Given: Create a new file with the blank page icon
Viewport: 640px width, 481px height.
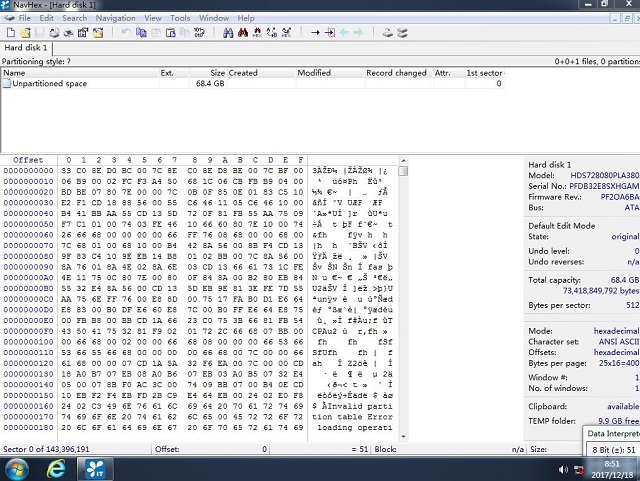Looking at the screenshot, I should tap(11, 33).
